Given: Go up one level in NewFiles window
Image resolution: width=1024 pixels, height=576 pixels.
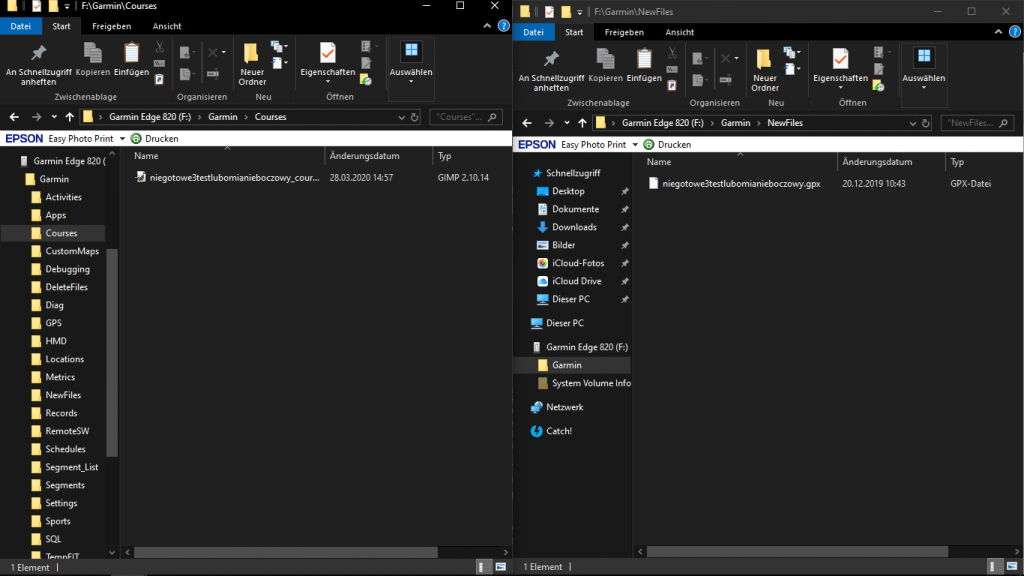Looking at the screenshot, I should point(580,123).
